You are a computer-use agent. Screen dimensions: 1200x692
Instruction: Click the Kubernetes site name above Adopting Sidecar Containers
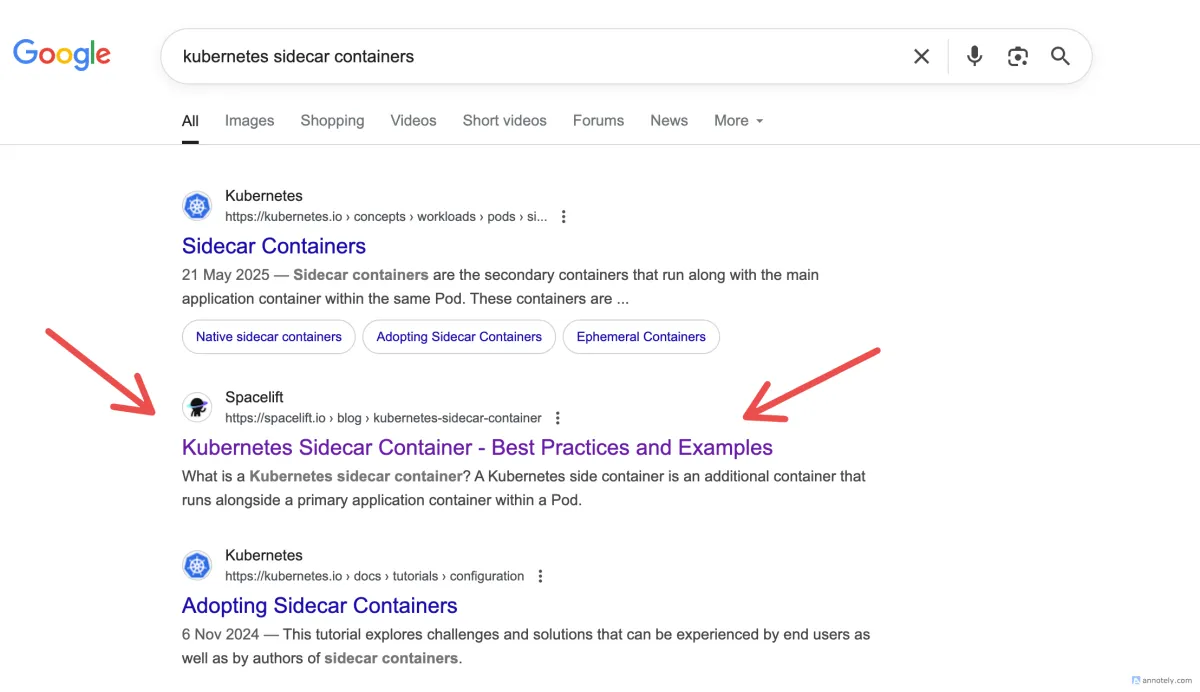click(264, 555)
